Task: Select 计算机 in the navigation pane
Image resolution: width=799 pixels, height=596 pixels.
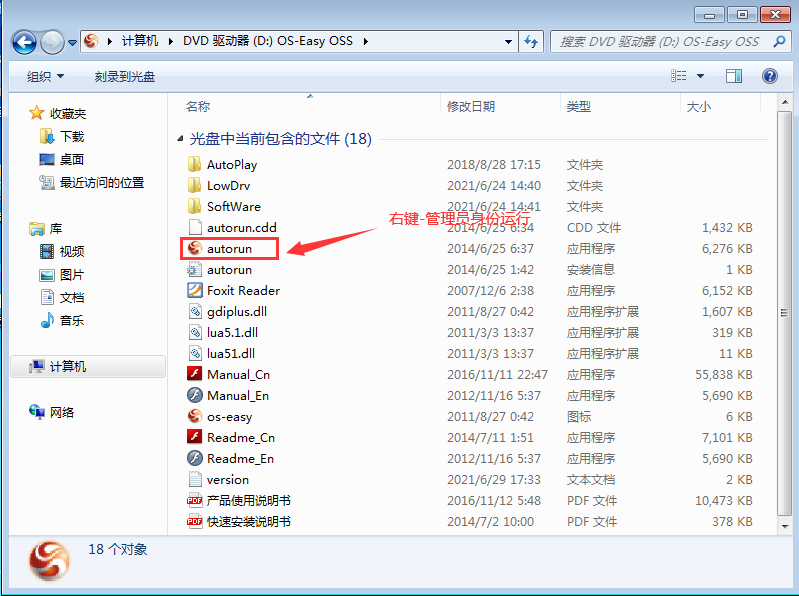Action: click(x=68, y=366)
